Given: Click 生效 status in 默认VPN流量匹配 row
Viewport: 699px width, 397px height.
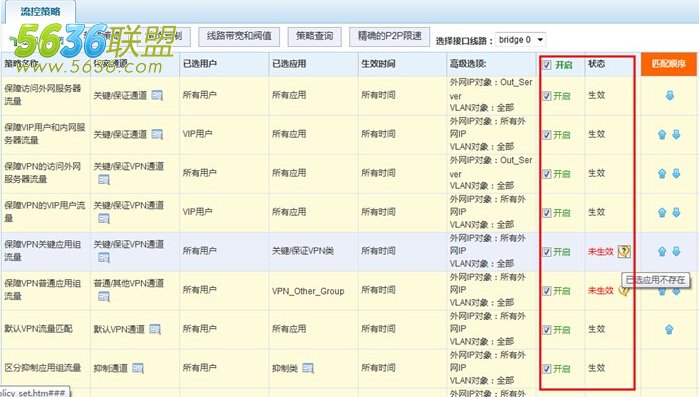Looking at the screenshot, I should point(596,329).
